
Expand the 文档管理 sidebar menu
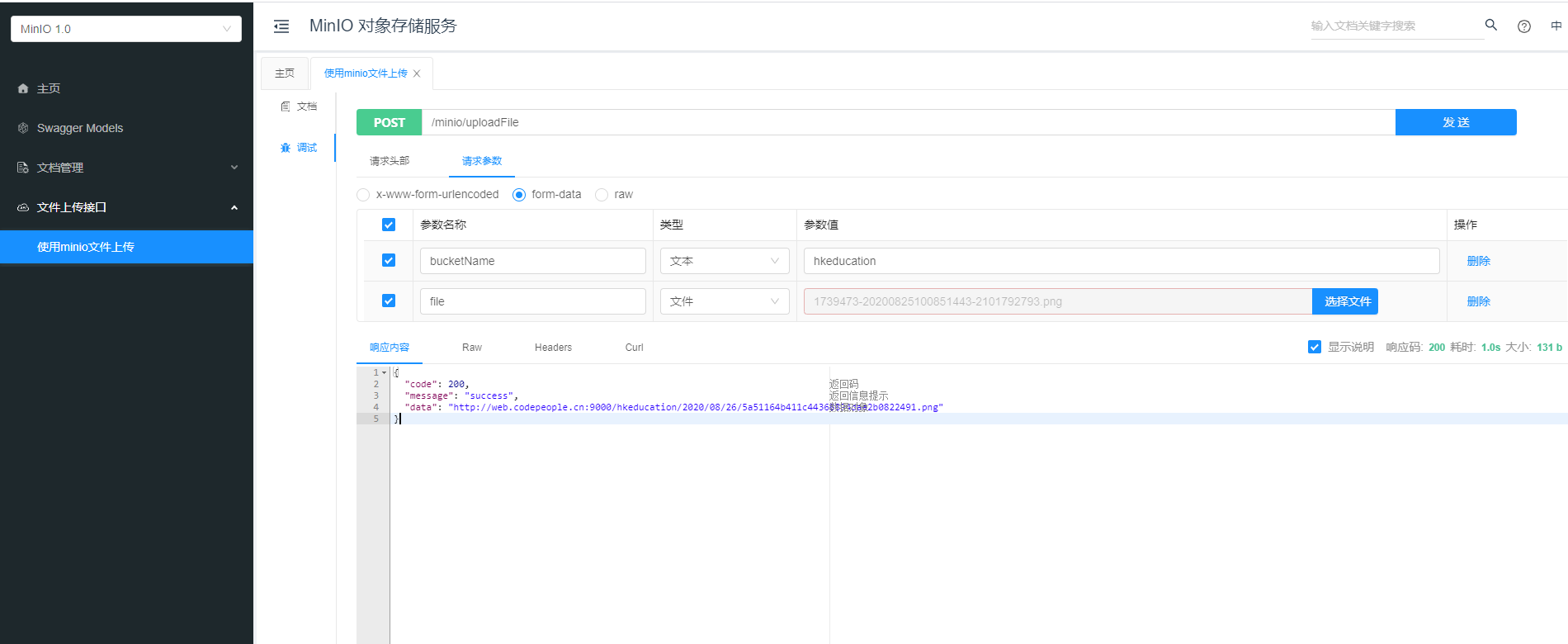point(126,168)
